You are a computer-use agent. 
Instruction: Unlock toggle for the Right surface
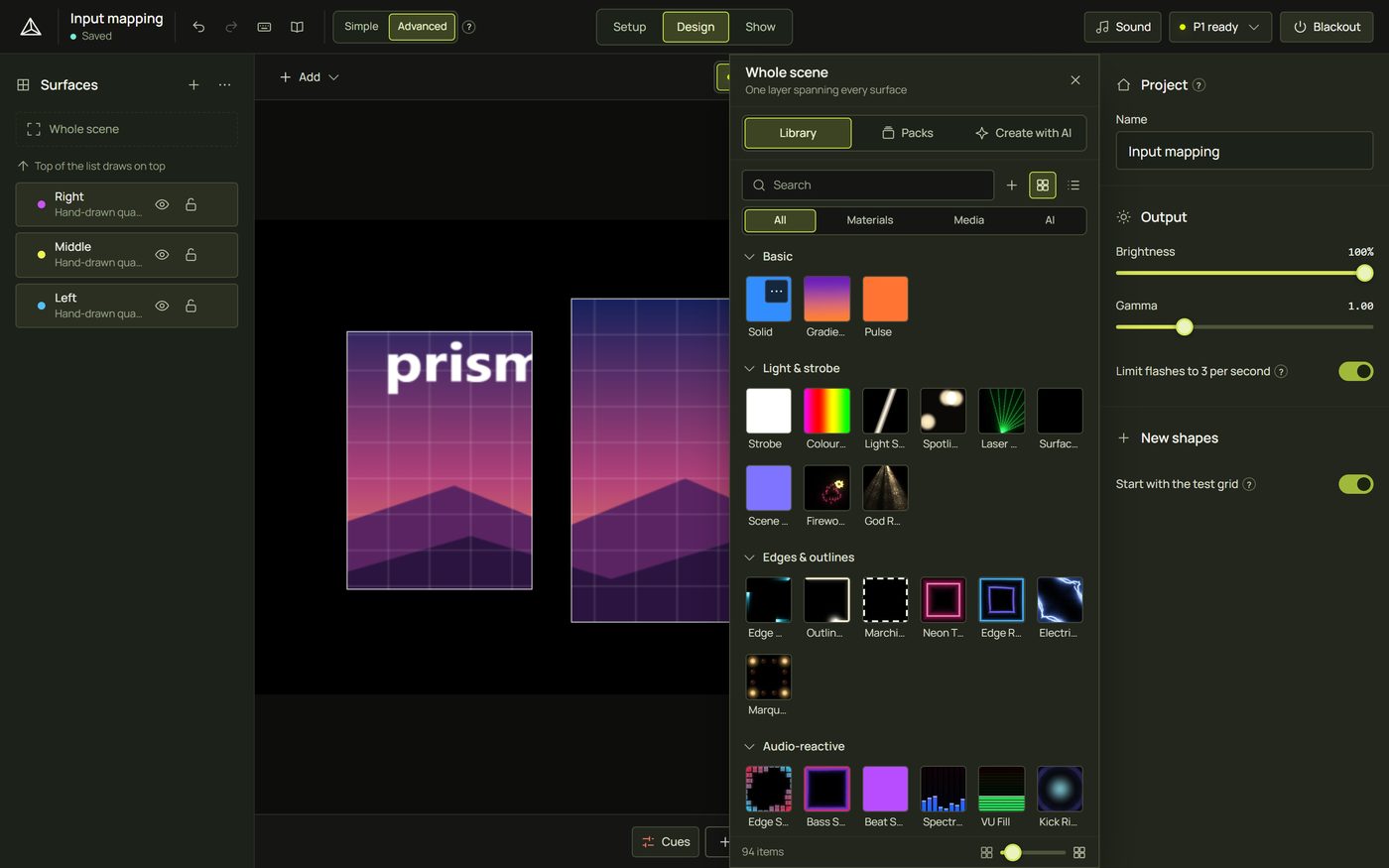[x=190, y=204]
